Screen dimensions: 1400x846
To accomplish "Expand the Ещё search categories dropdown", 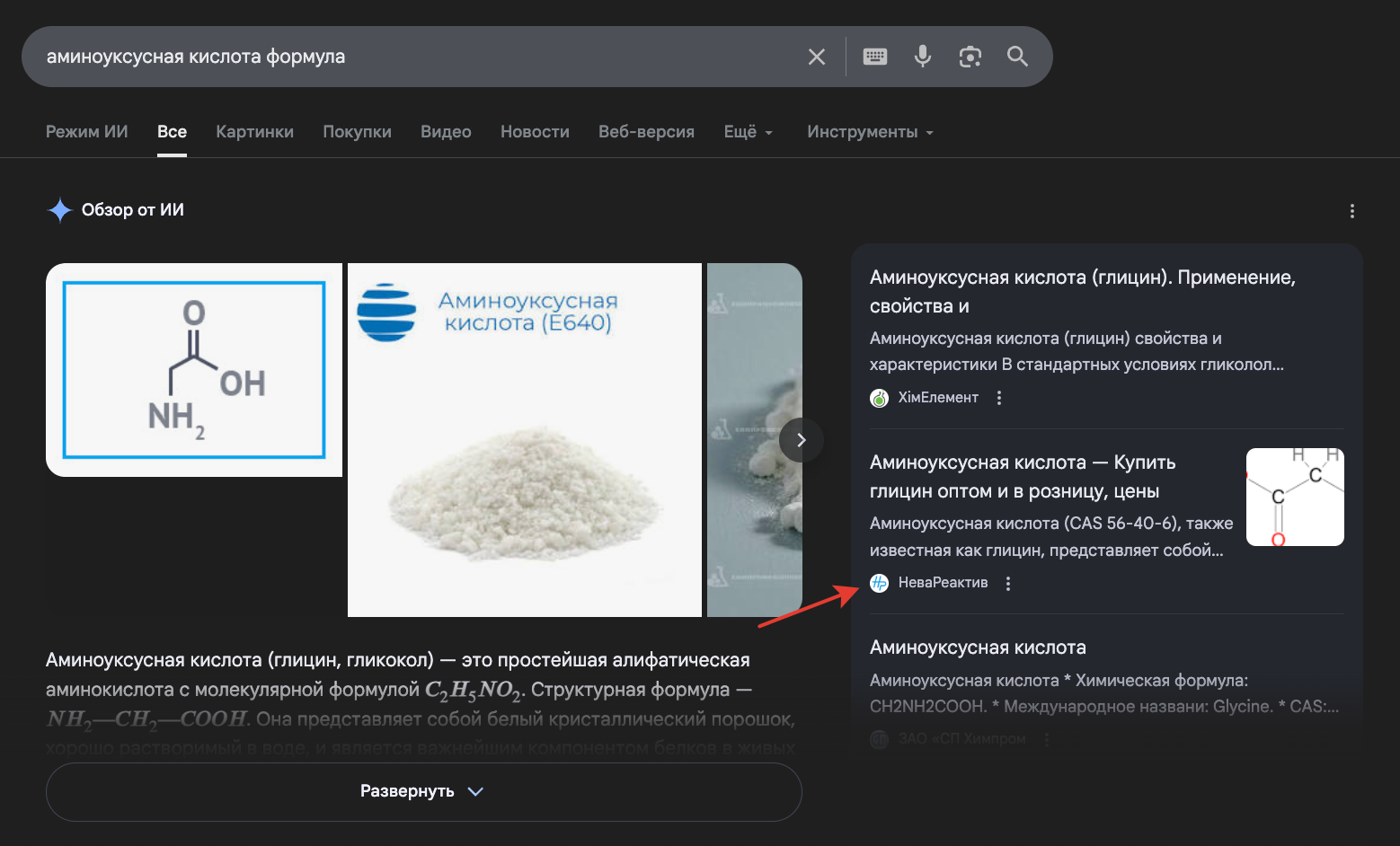I will coord(748,132).
